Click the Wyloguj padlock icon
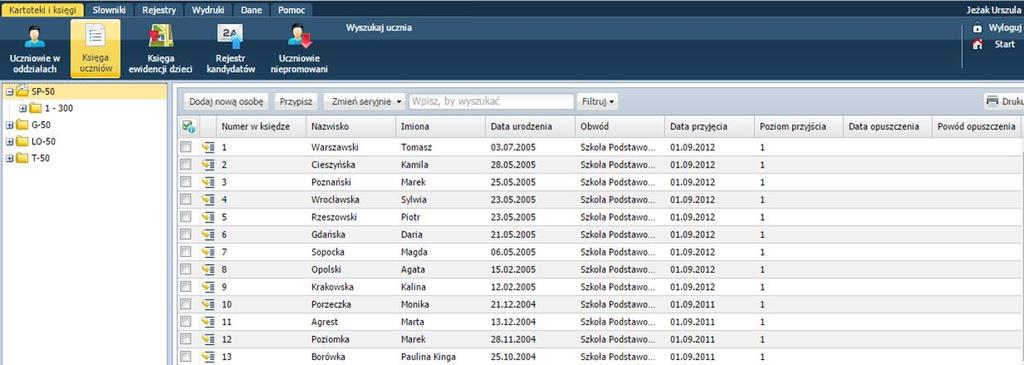The image size is (1024, 365). (977, 28)
